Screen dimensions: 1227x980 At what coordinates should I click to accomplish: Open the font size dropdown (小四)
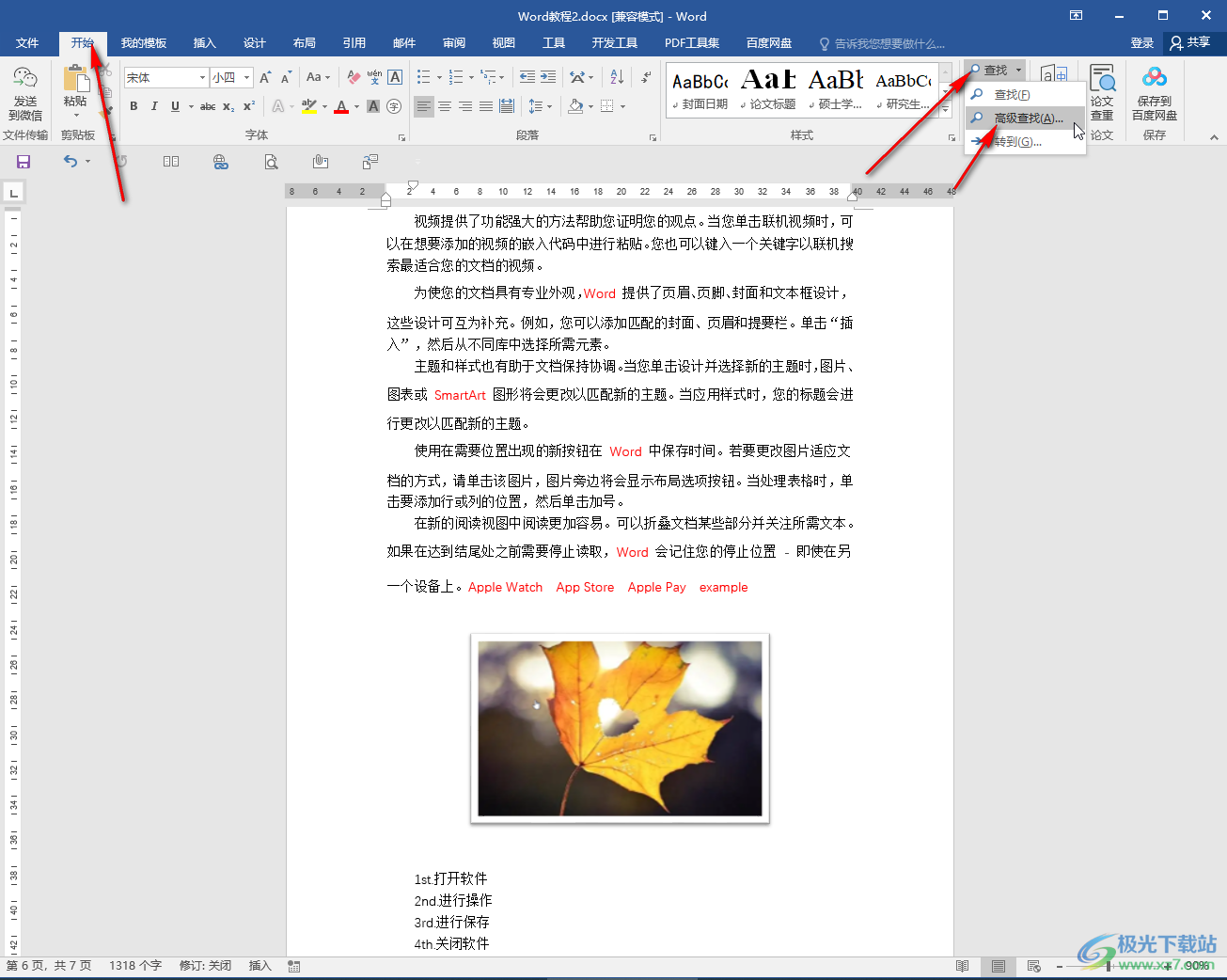[246, 78]
